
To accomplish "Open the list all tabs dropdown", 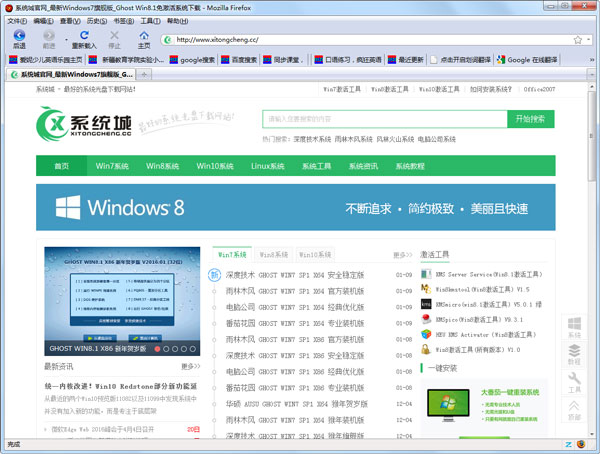I will coord(592,74).
